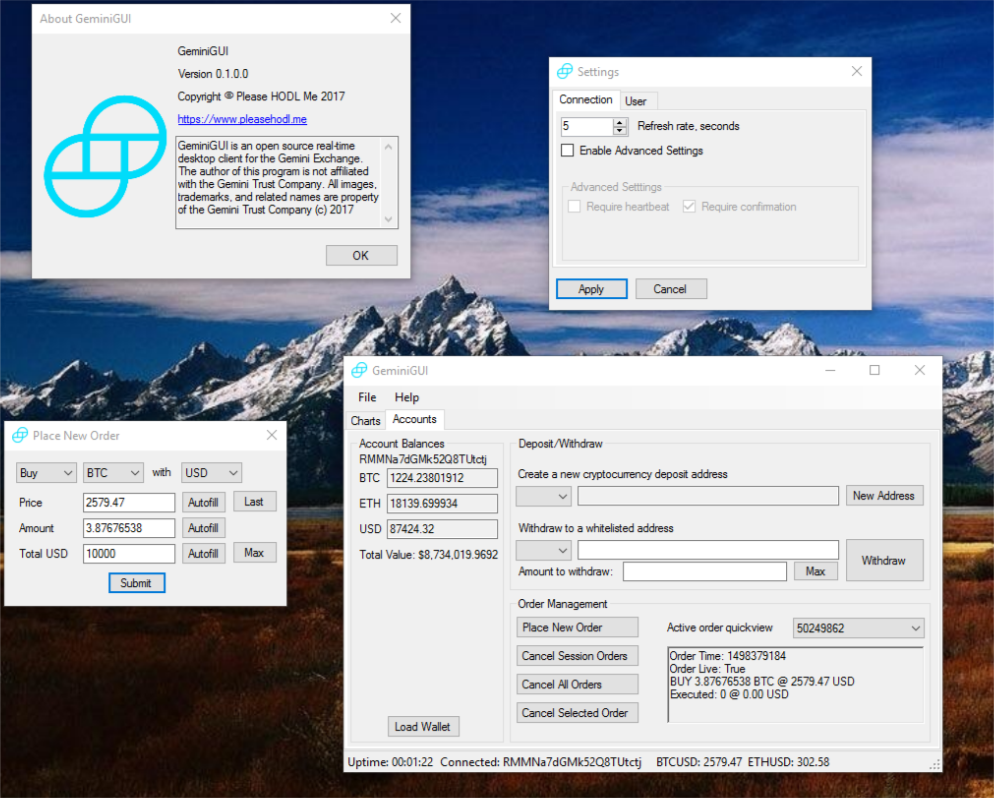This screenshot has height=798, width=994.
Task: Click Cancel All Orders
Action: pyautogui.click(x=577, y=685)
